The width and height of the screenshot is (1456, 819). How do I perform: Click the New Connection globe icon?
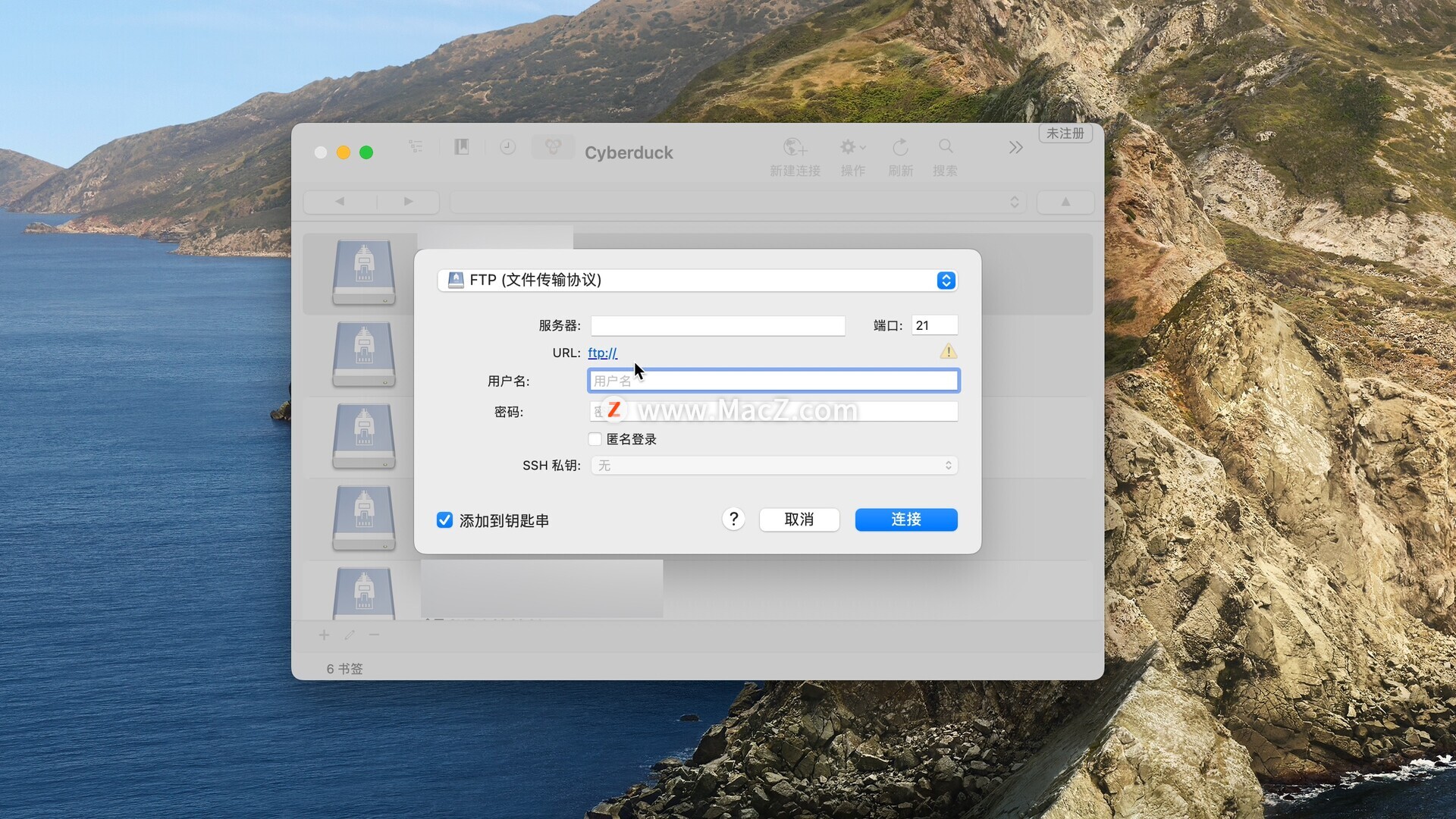(x=795, y=147)
